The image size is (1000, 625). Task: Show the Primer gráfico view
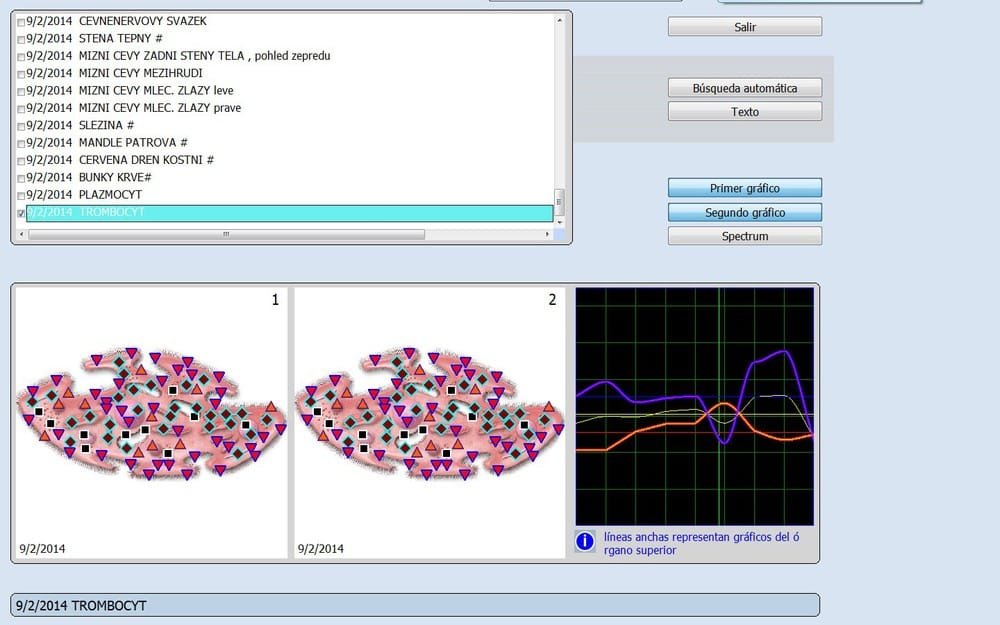pyautogui.click(x=744, y=187)
